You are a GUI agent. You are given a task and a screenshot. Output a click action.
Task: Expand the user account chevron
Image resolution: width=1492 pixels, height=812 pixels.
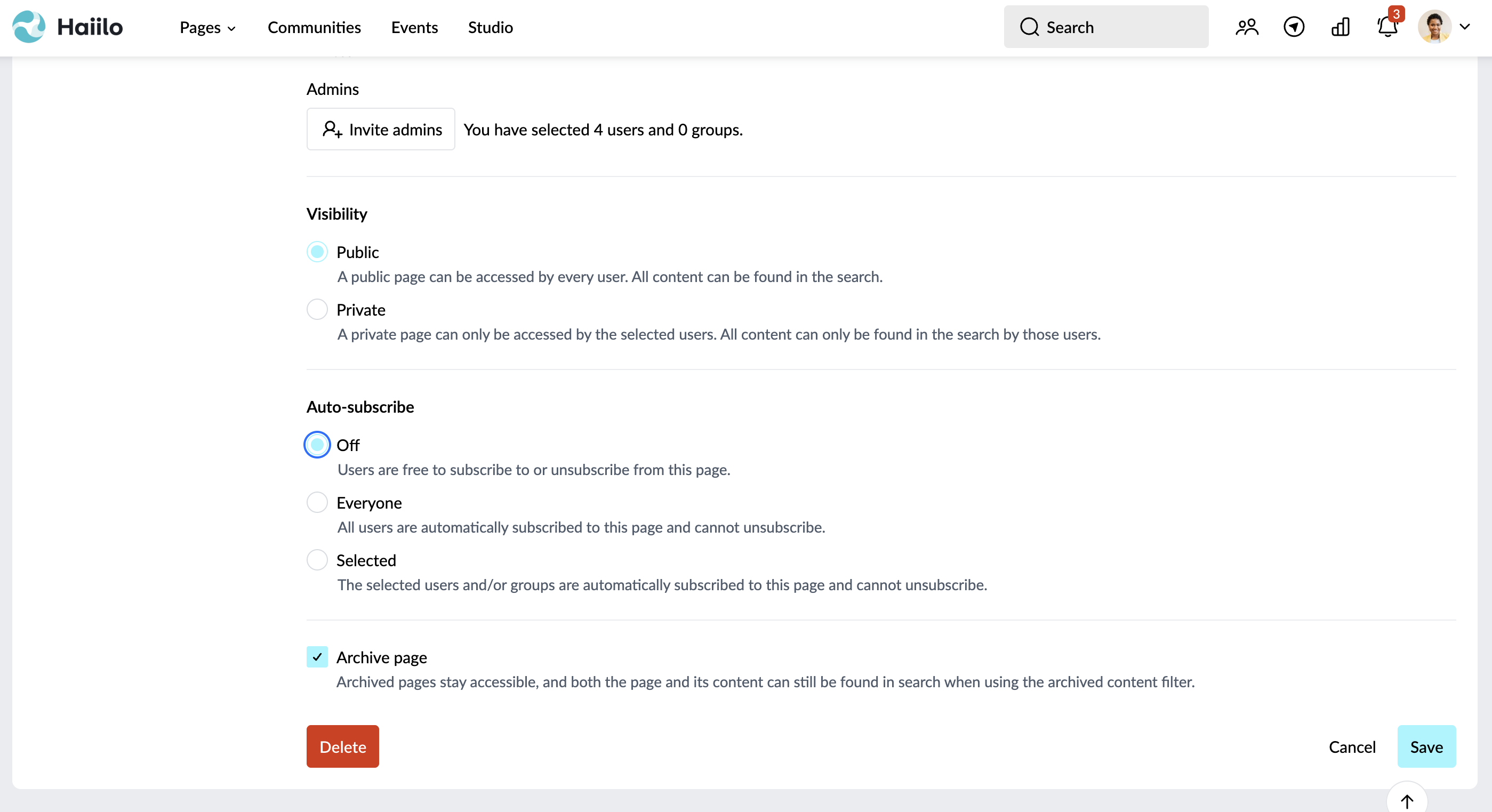point(1465,27)
